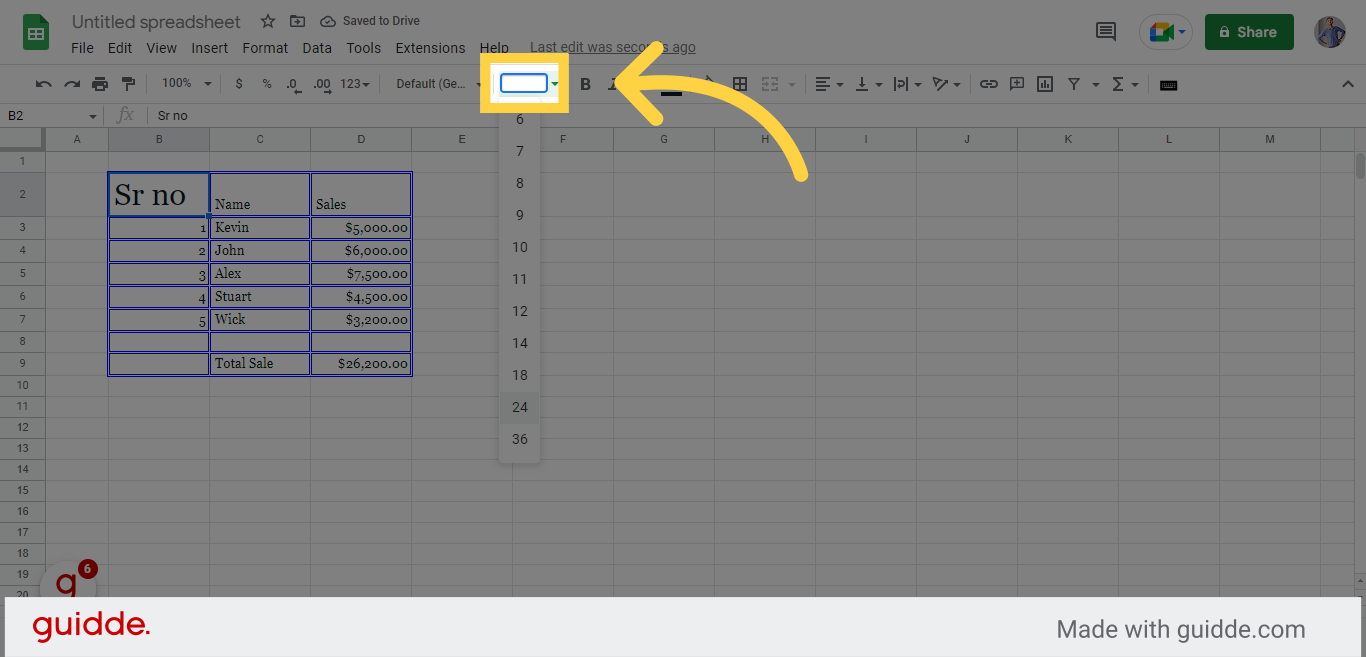The width and height of the screenshot is (1366, 657).
Task: Select the Paint format tool
Action: click(x=128, y=84)
